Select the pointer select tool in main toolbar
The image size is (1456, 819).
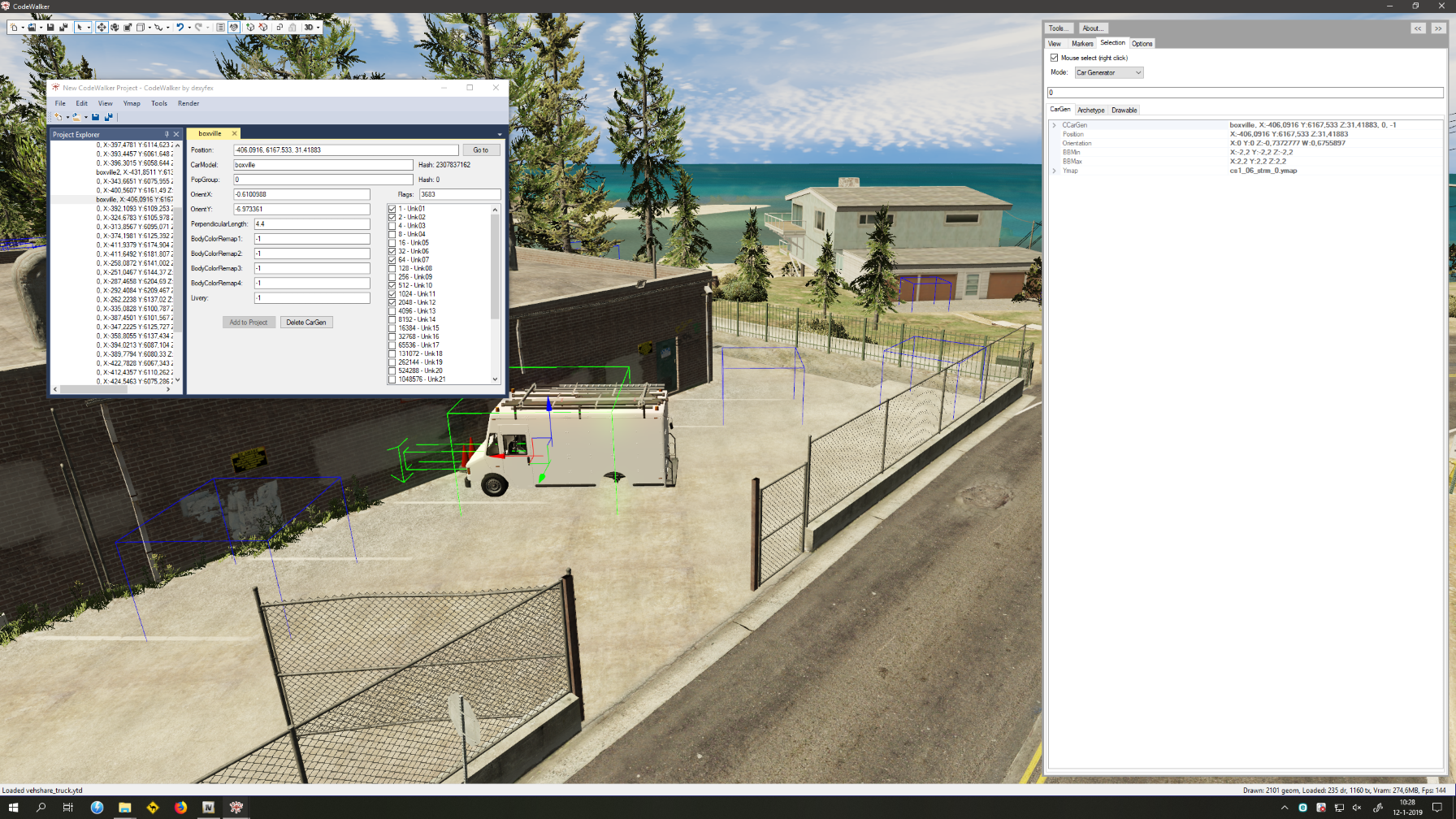click(80, 28)
